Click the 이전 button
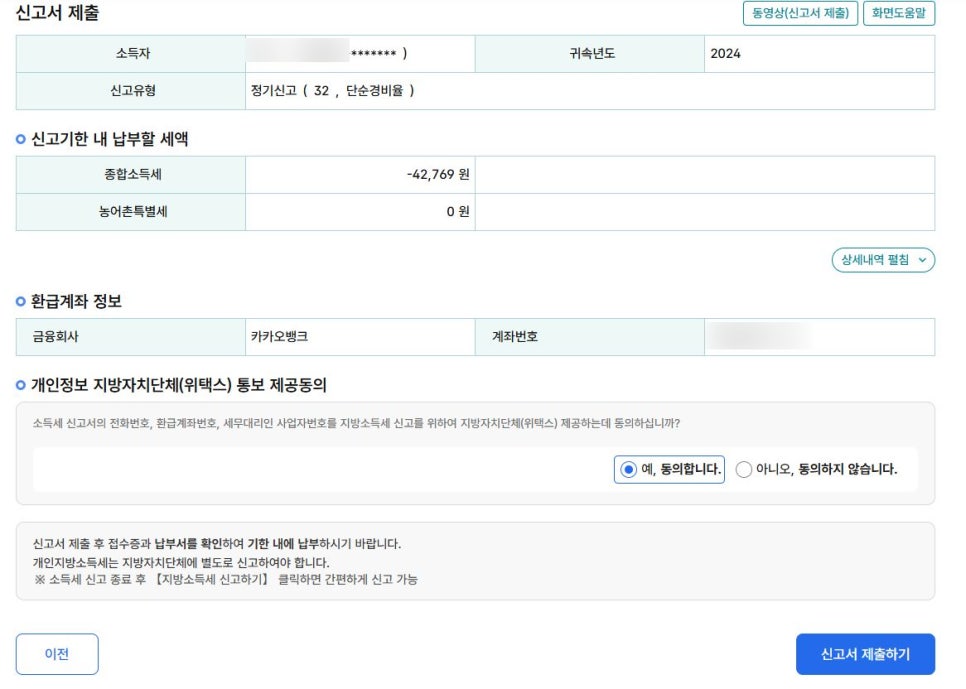This screenshot has height=689, width=966. (x=57, y=653)
